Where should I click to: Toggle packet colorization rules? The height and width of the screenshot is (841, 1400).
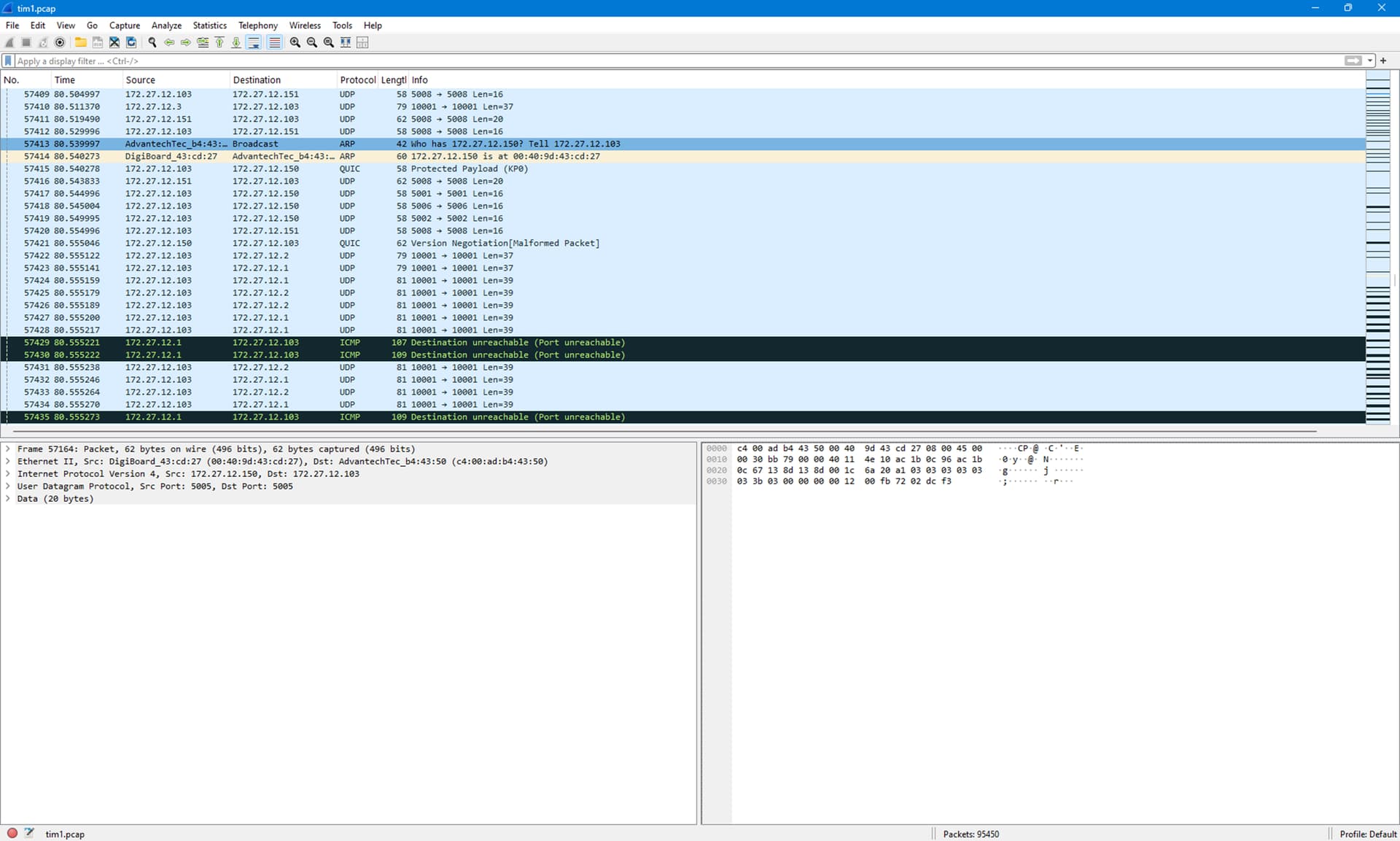[x=275, y=42]
